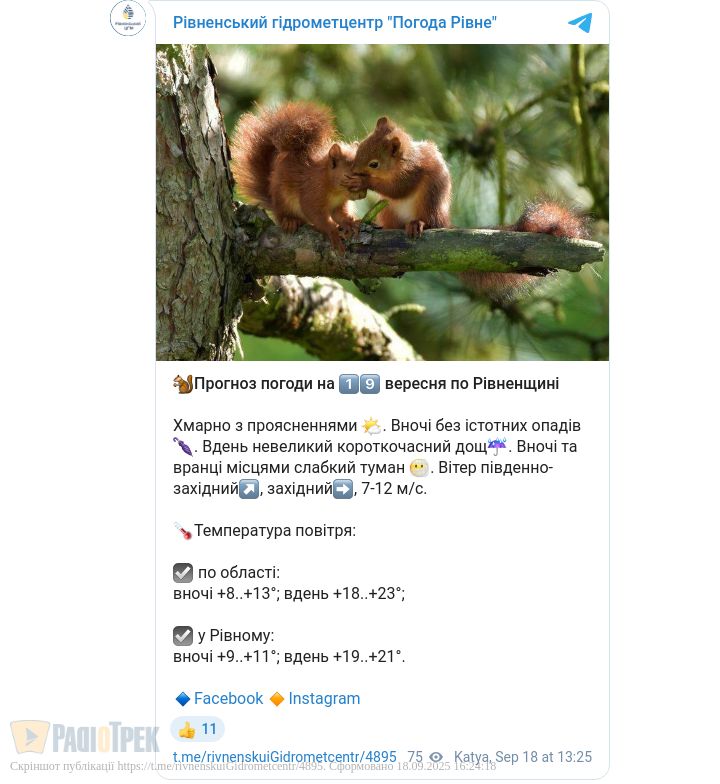Image resolution: width=720 pixels, height=784 pixels.
Task: Click the closed purple umbrella emoji
Action: click(x=183, y=446)
